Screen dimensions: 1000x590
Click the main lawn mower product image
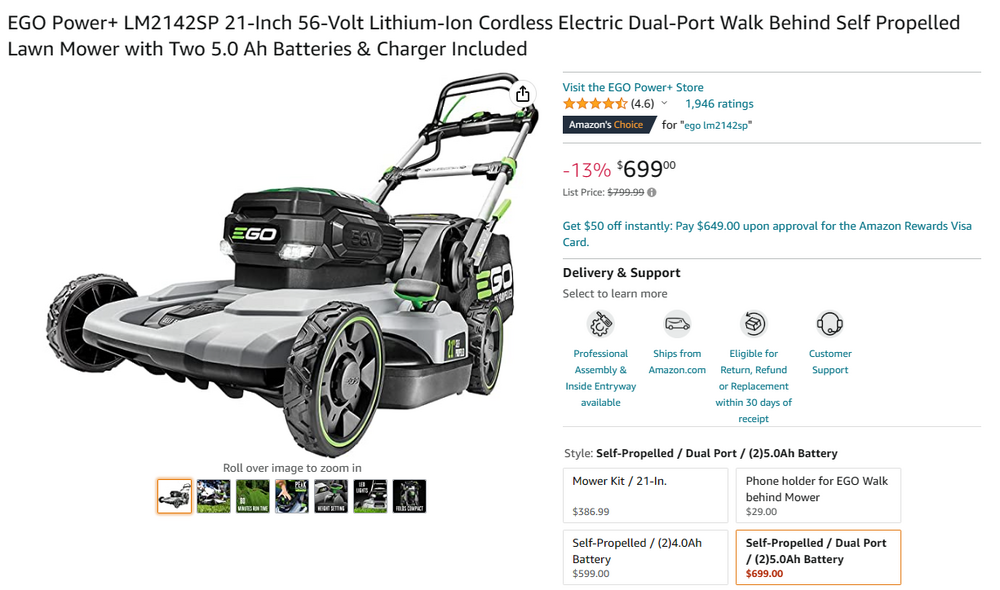point(292,265)
